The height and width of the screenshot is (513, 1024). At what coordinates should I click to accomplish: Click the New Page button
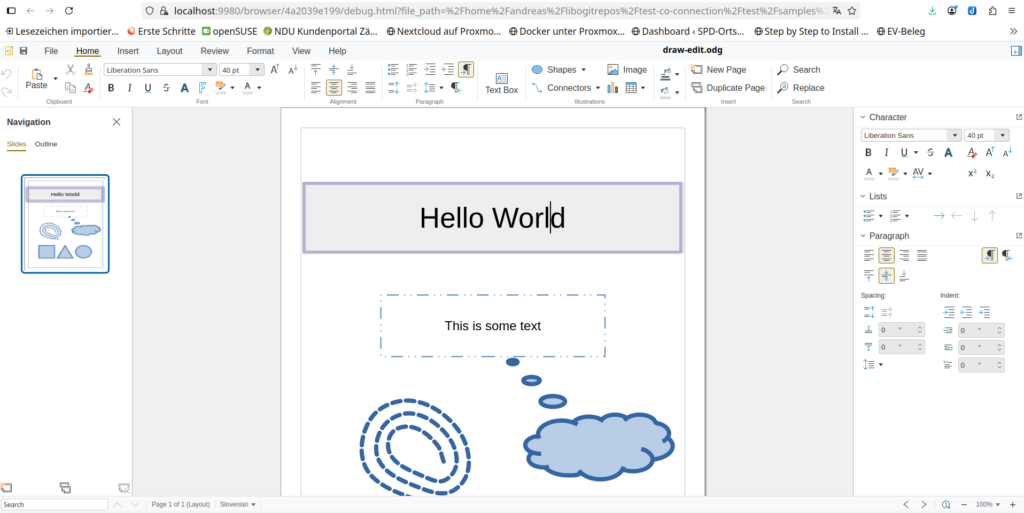click(x=719, y=69)
